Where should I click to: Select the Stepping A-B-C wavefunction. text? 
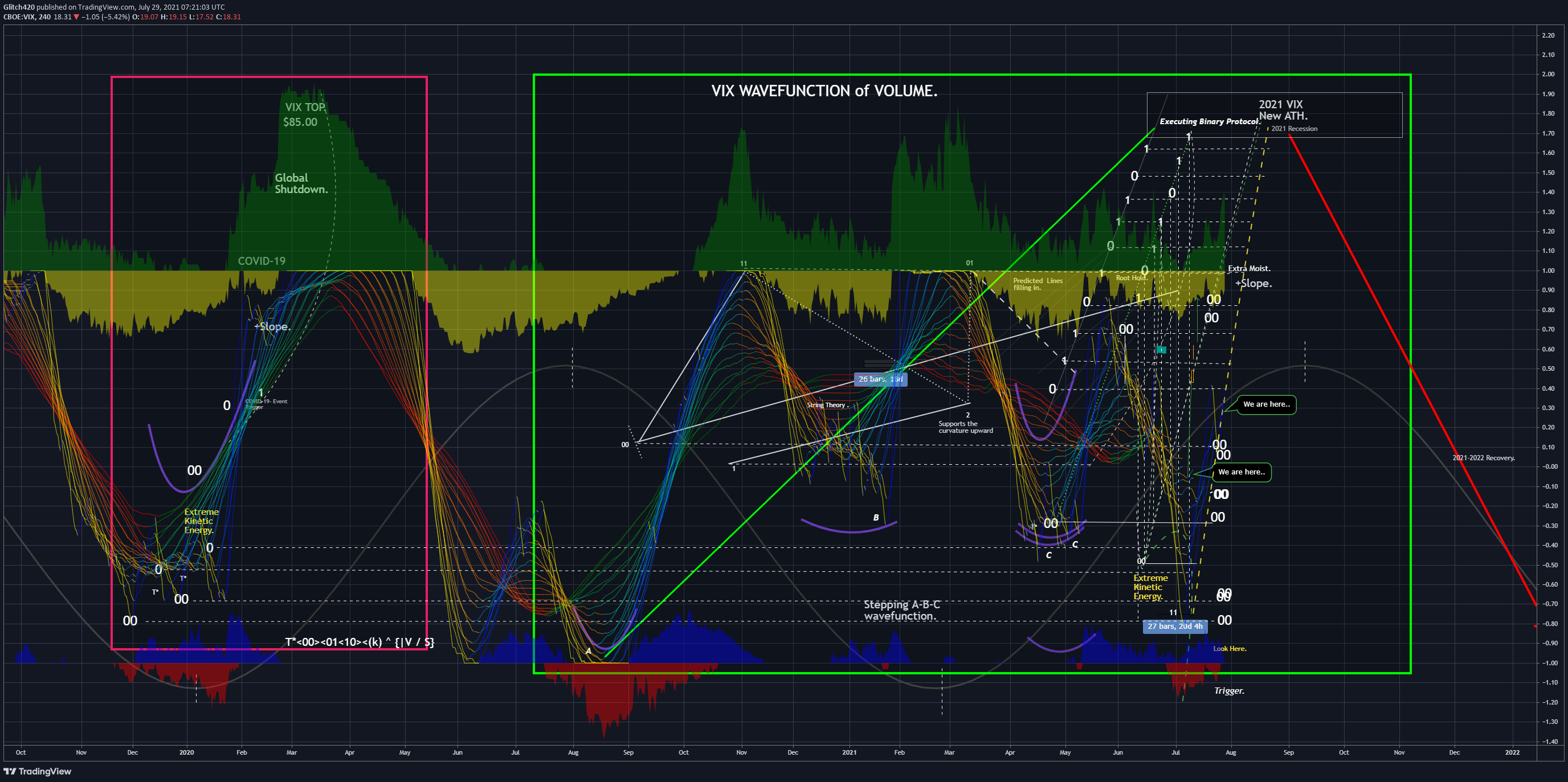[901, 611]
